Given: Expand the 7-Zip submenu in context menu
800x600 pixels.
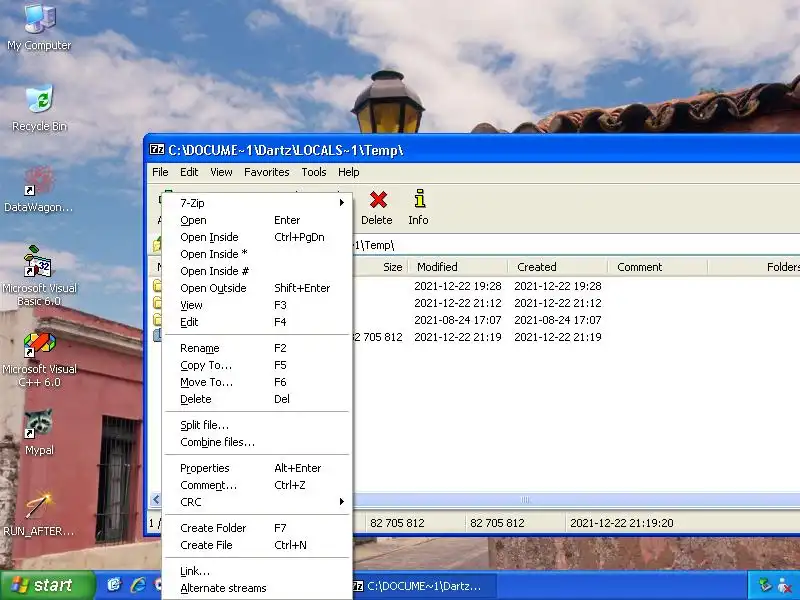Looking at the screenshot, I should pos(257,203).
